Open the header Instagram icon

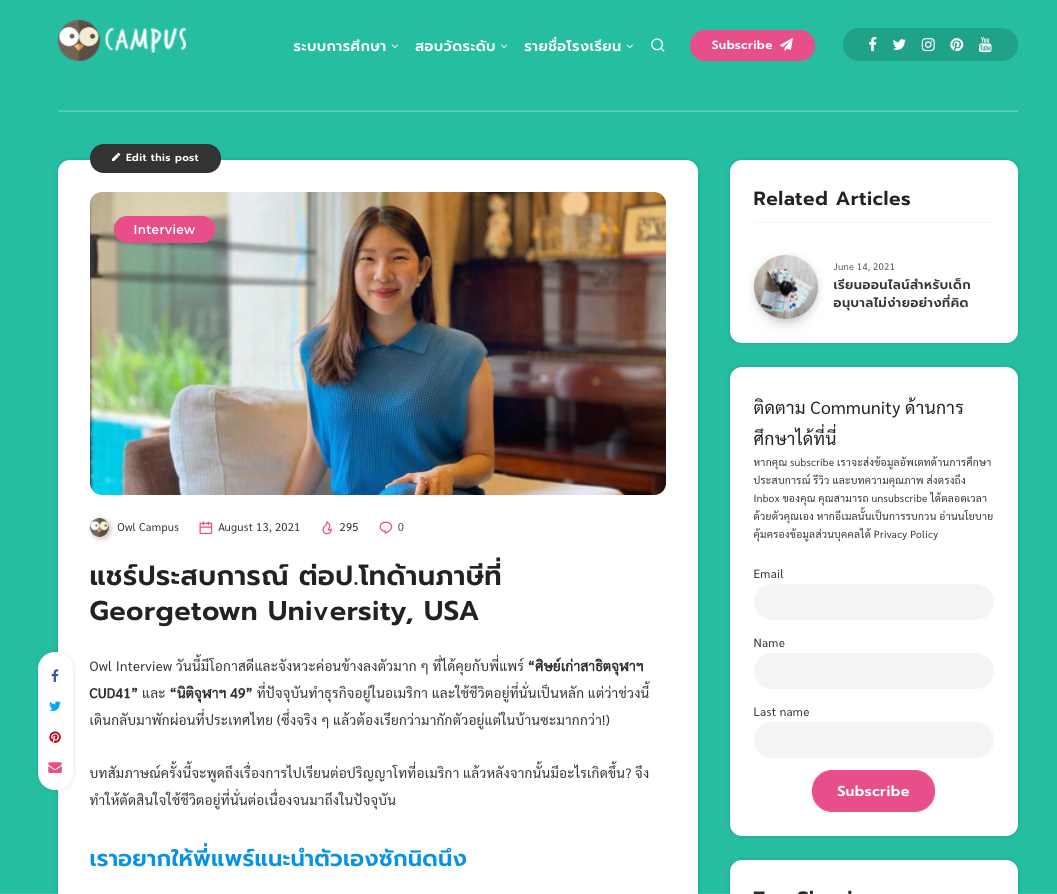coord(928,44)
